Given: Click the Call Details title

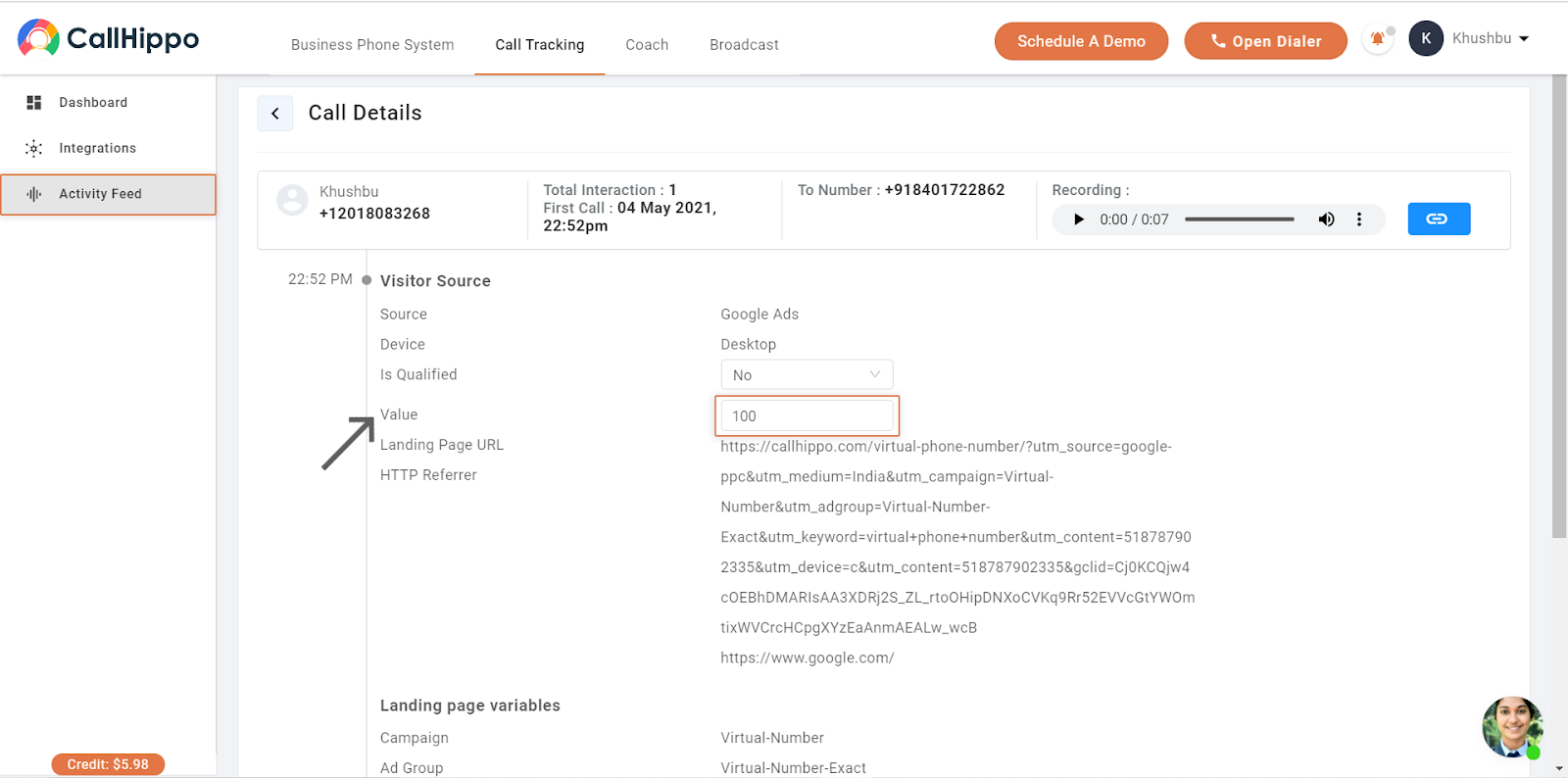Looking at the screenshot, I should (366, 113).
